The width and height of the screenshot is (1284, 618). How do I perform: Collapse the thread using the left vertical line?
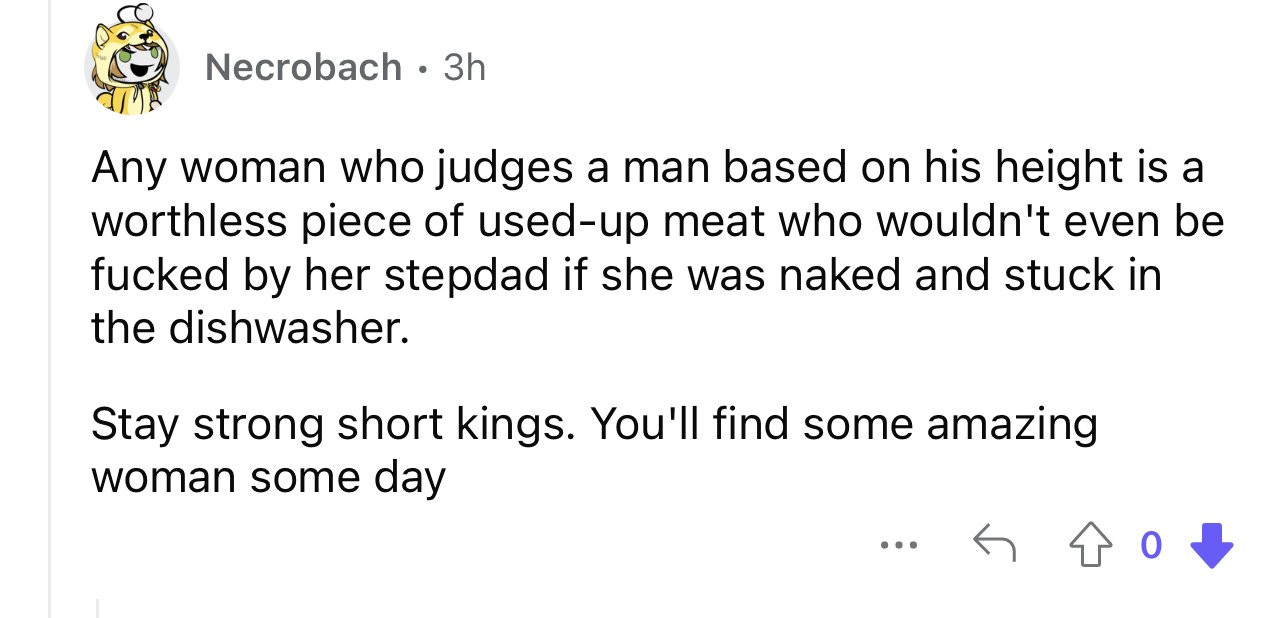tap(50, 309)
